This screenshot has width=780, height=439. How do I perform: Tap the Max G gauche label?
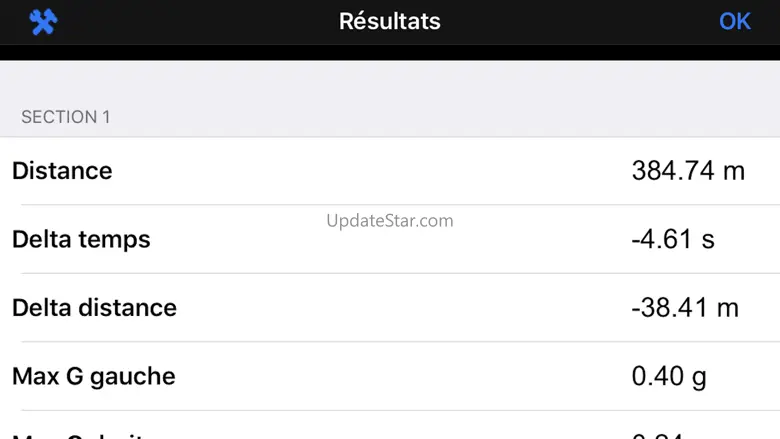[93, 376]
